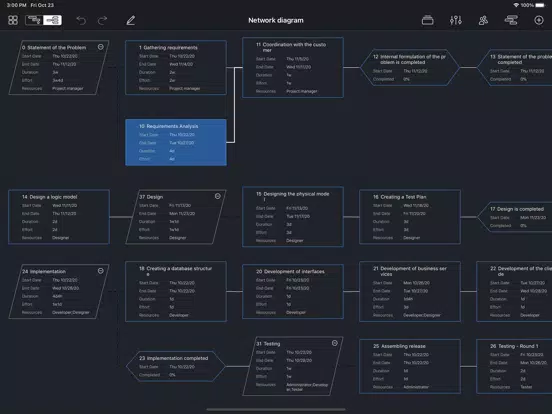Open the projects grid overview icon
This screenshot has height=414, width=552.
coord(13,20)
